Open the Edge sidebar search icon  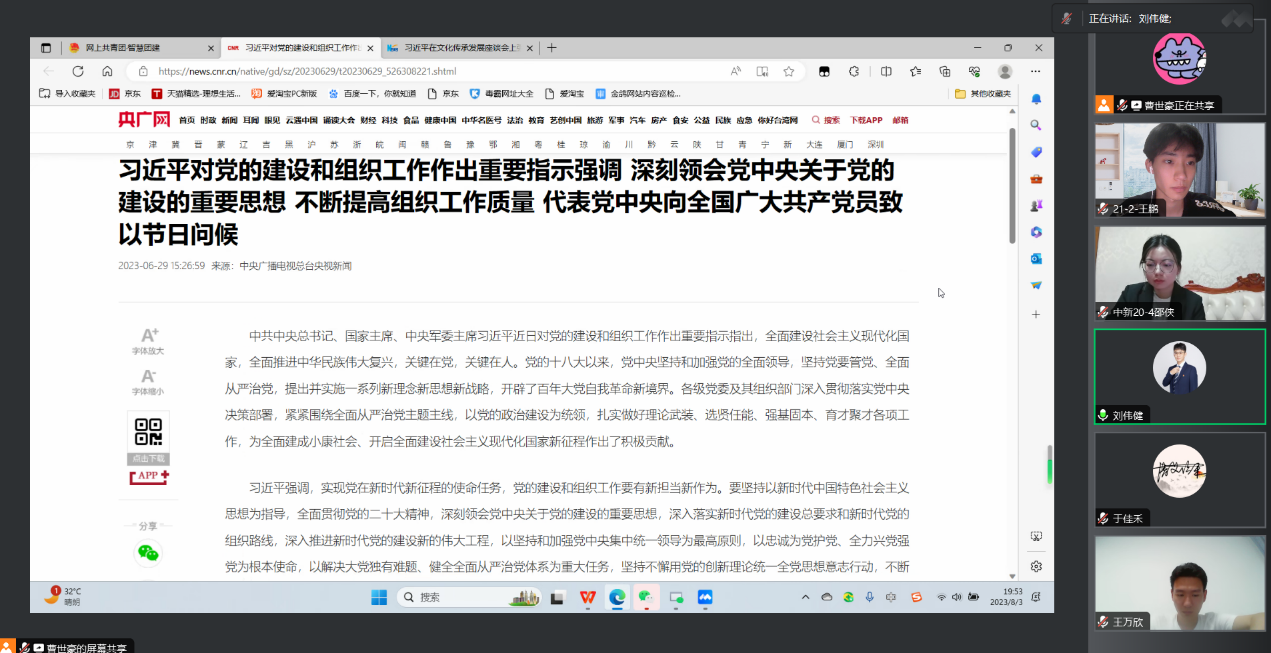[x=1036, y=125]
